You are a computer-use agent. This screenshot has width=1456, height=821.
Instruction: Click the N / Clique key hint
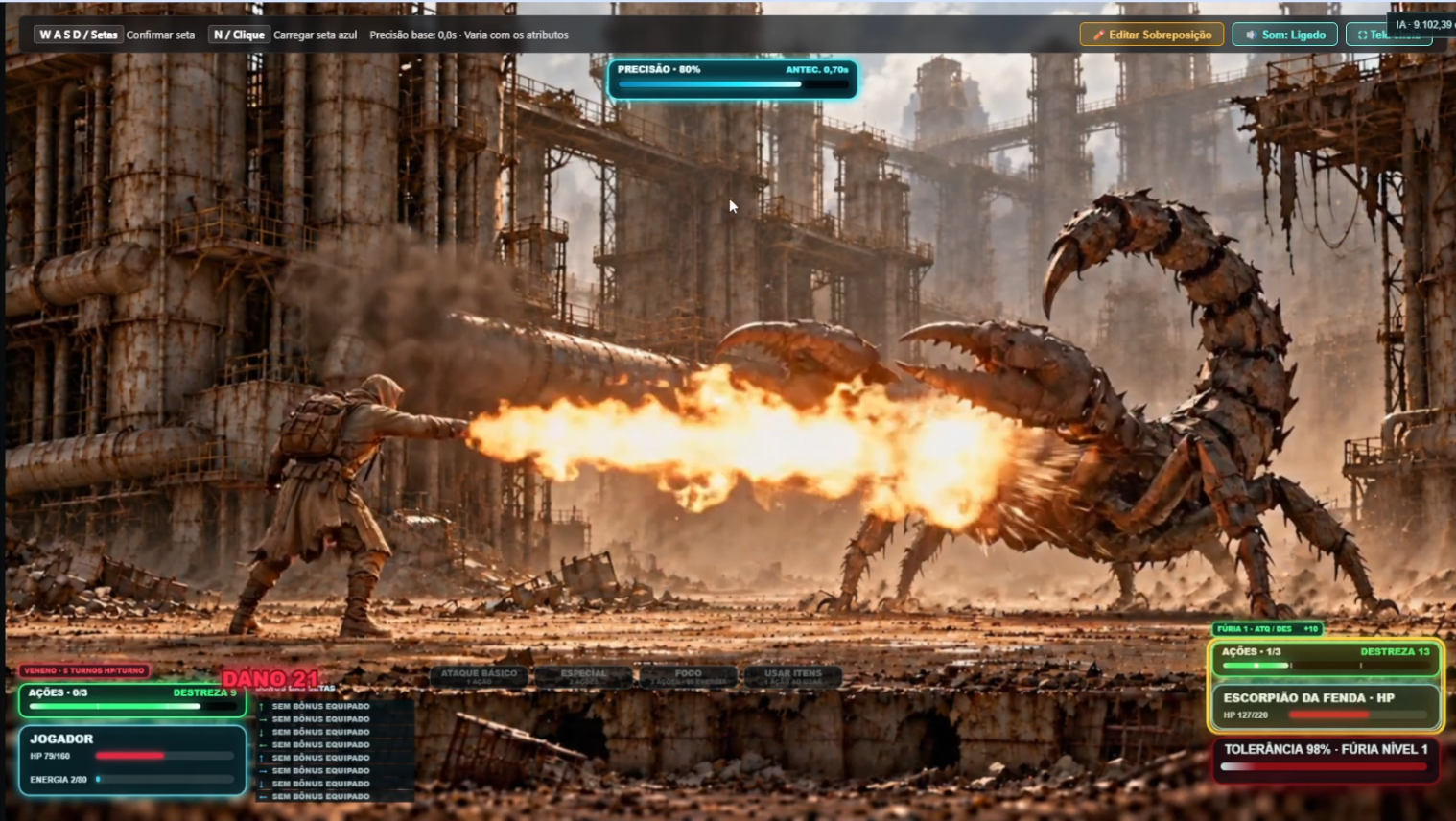click(239, 35)
